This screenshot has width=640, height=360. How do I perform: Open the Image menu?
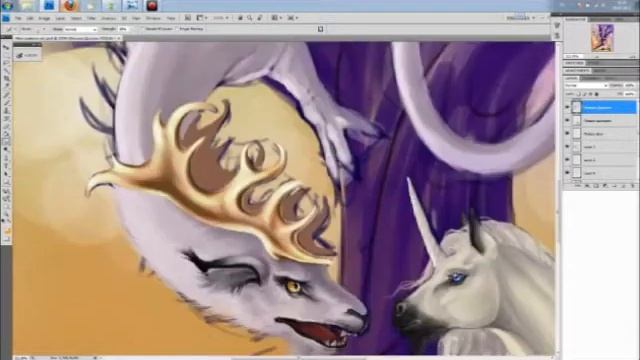(44, 18)
